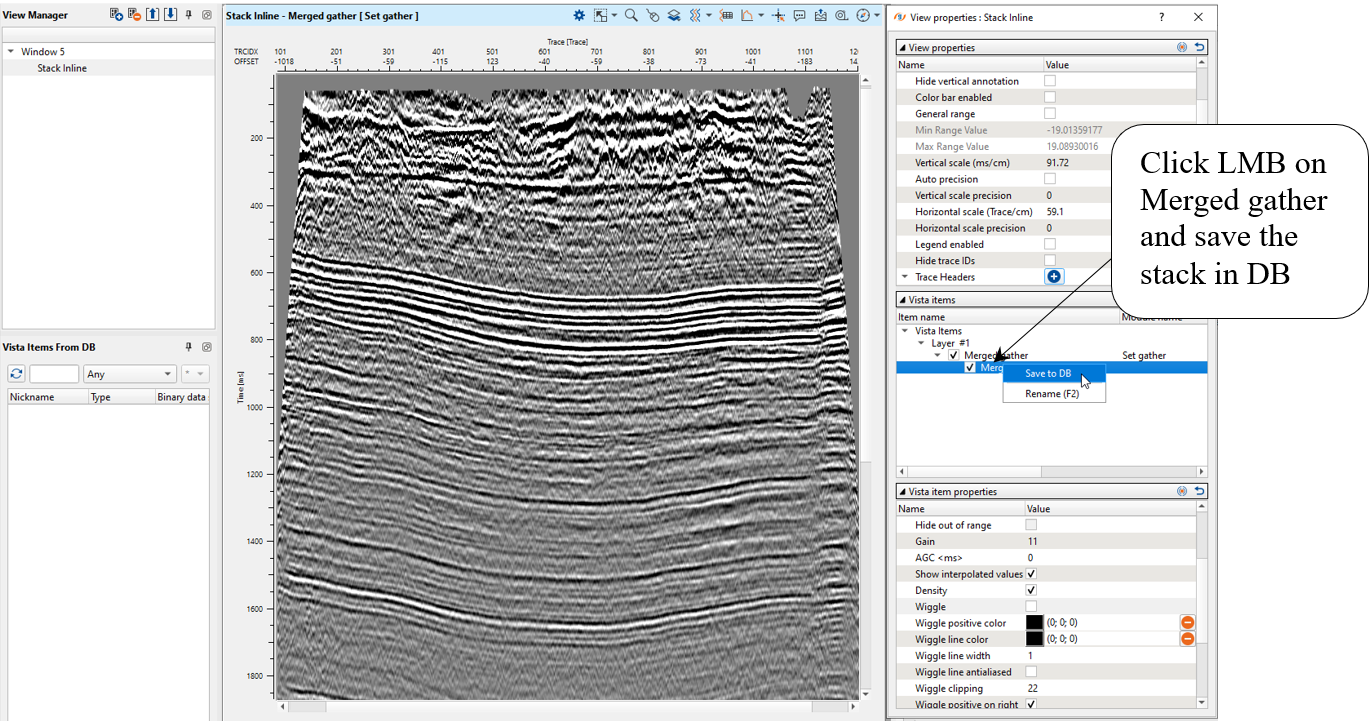The image size is (1371, 721).
Task: Remove view using the orange minus icon
Action: pos(134,15)
